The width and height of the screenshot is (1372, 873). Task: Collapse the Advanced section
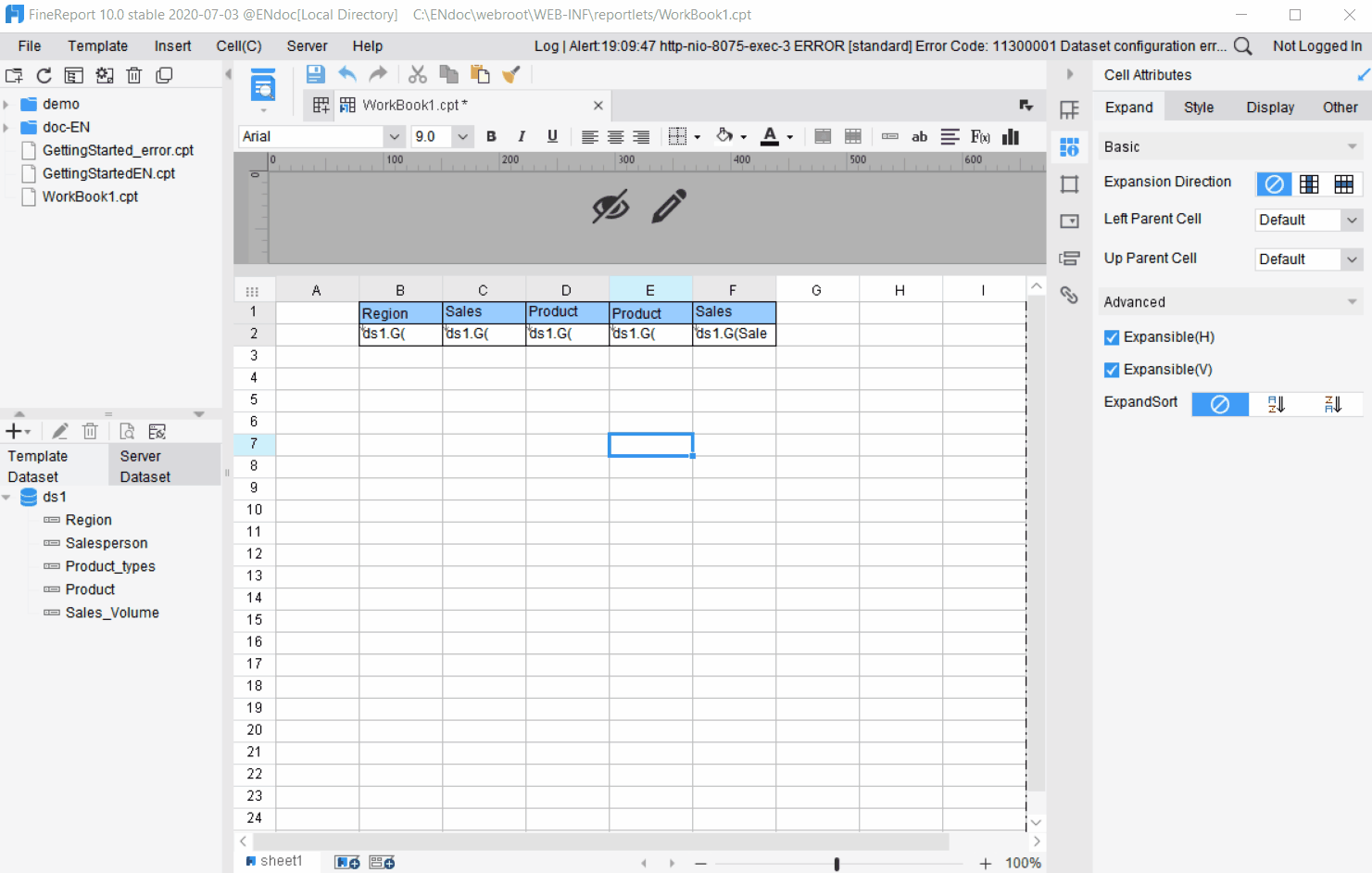(x=1352, y=302)
